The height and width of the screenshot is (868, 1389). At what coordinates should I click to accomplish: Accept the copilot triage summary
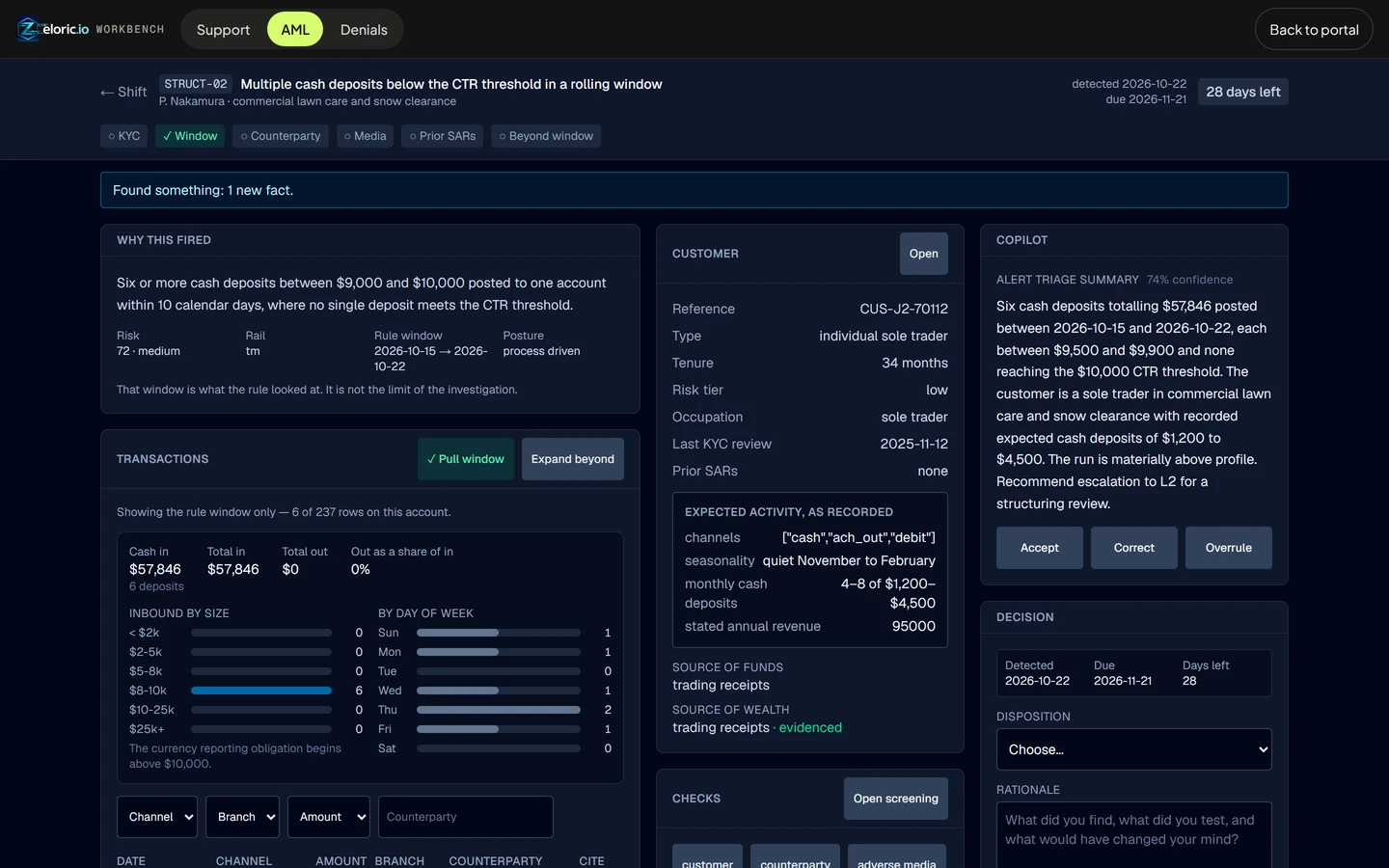1040,548
